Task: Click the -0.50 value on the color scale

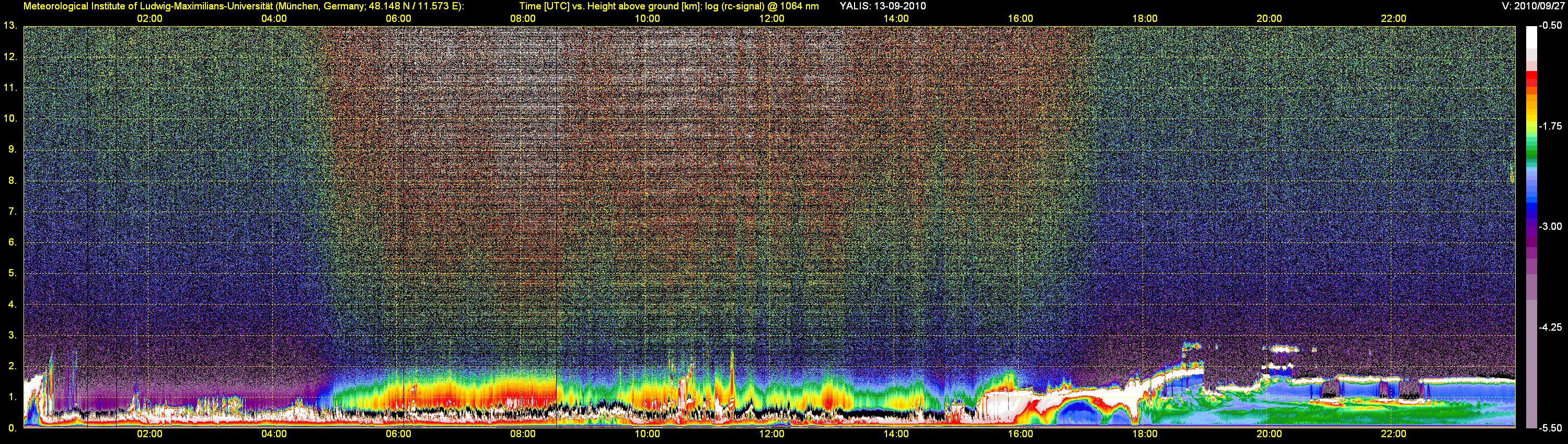Action: 1551,26
